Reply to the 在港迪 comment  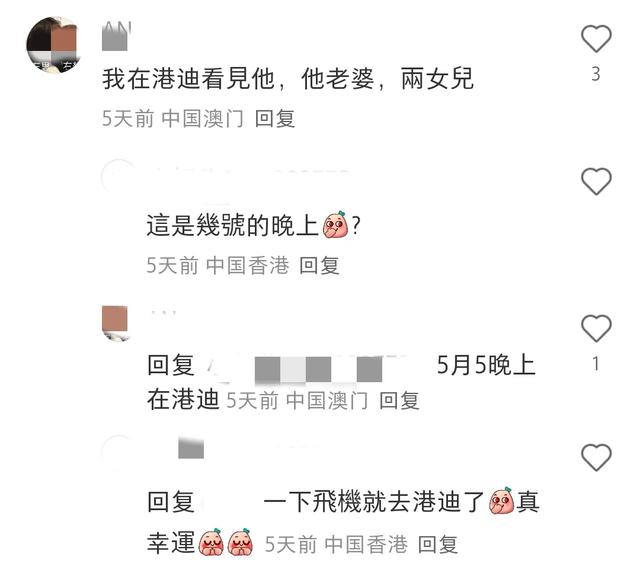[399, 400]
